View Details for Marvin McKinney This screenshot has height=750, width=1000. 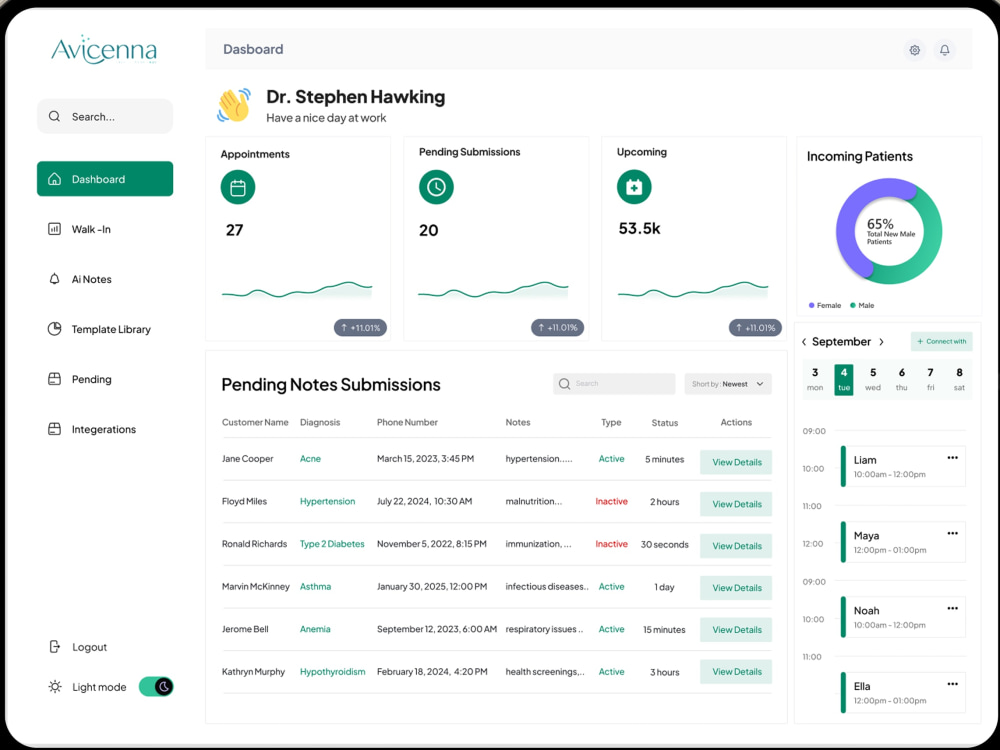coord(736,587)
